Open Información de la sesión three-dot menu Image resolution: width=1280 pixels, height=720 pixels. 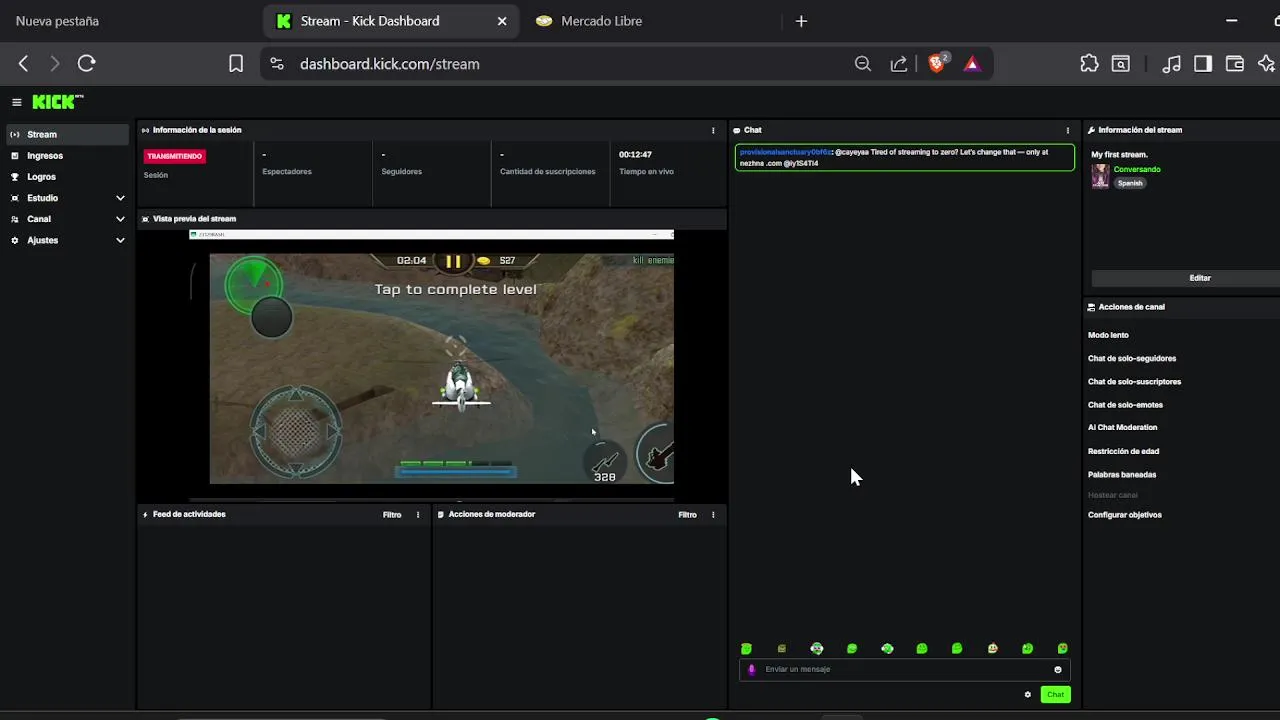[713, 130]
